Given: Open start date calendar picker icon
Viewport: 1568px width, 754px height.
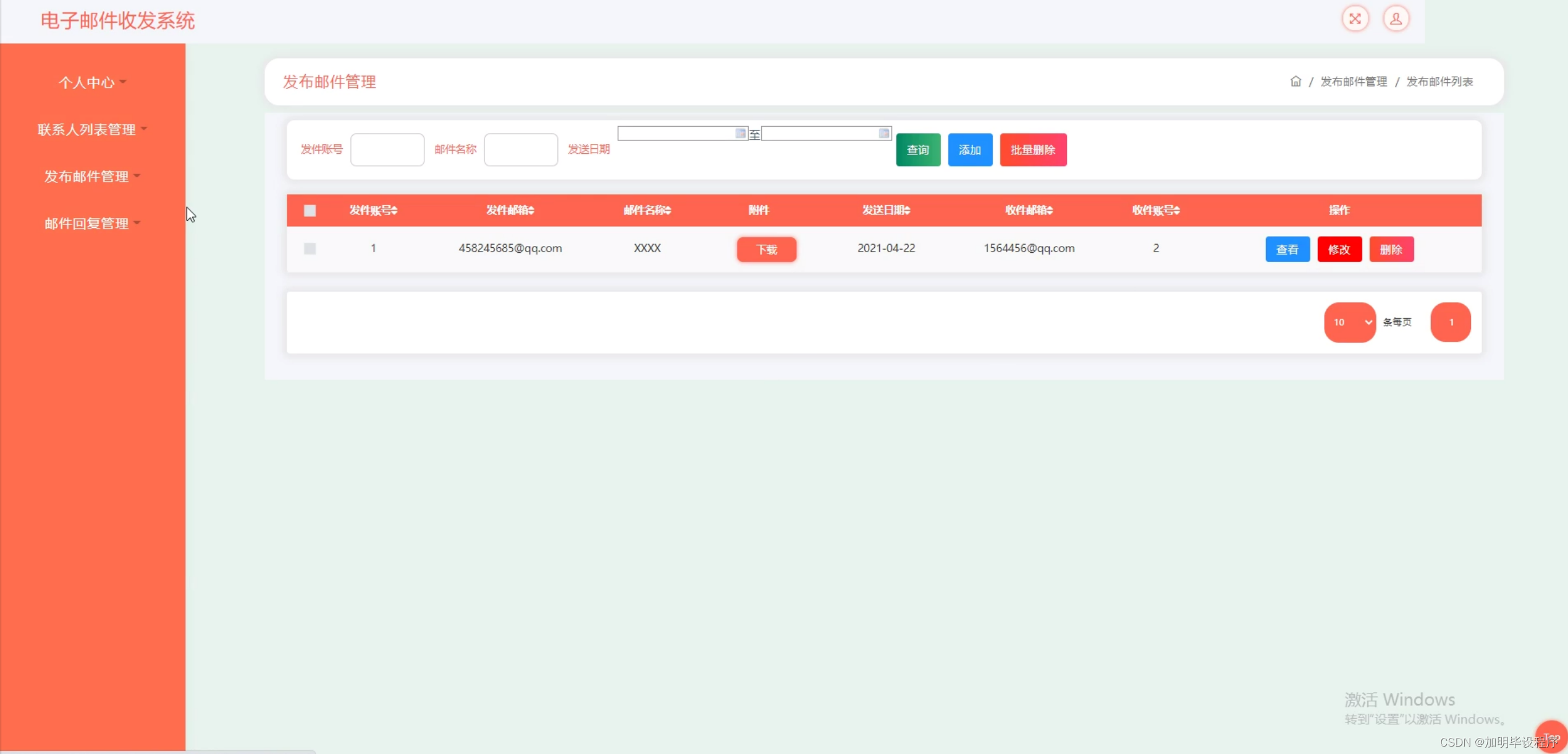Looking at the screenshot, I should point(740,133).
